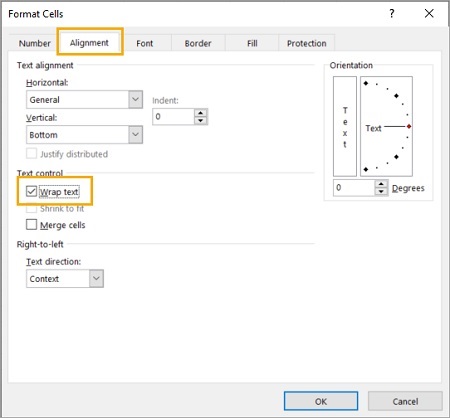Click the top diamond on orientation arc
Screen dimensions: 450x418
366,83
